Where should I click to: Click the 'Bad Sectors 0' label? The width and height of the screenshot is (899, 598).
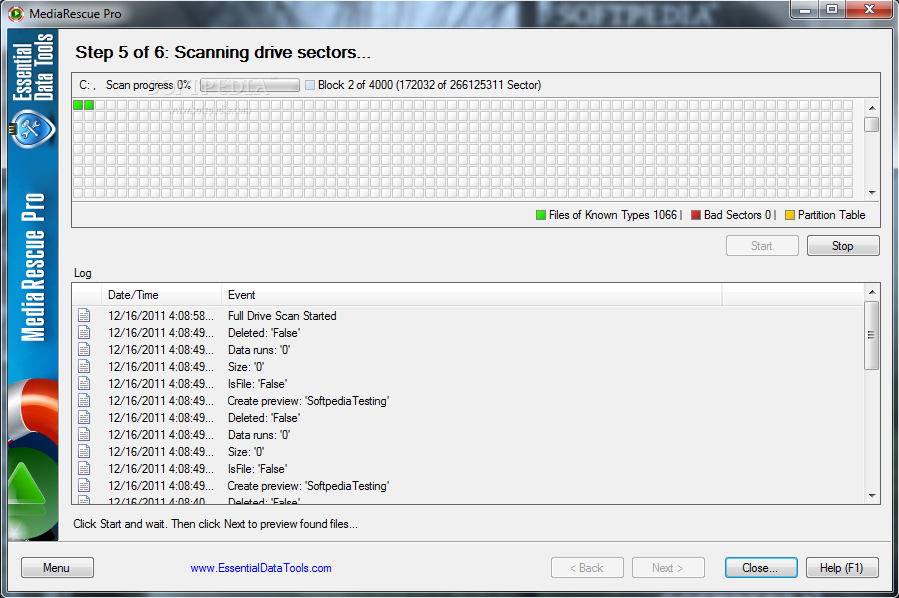737,215
